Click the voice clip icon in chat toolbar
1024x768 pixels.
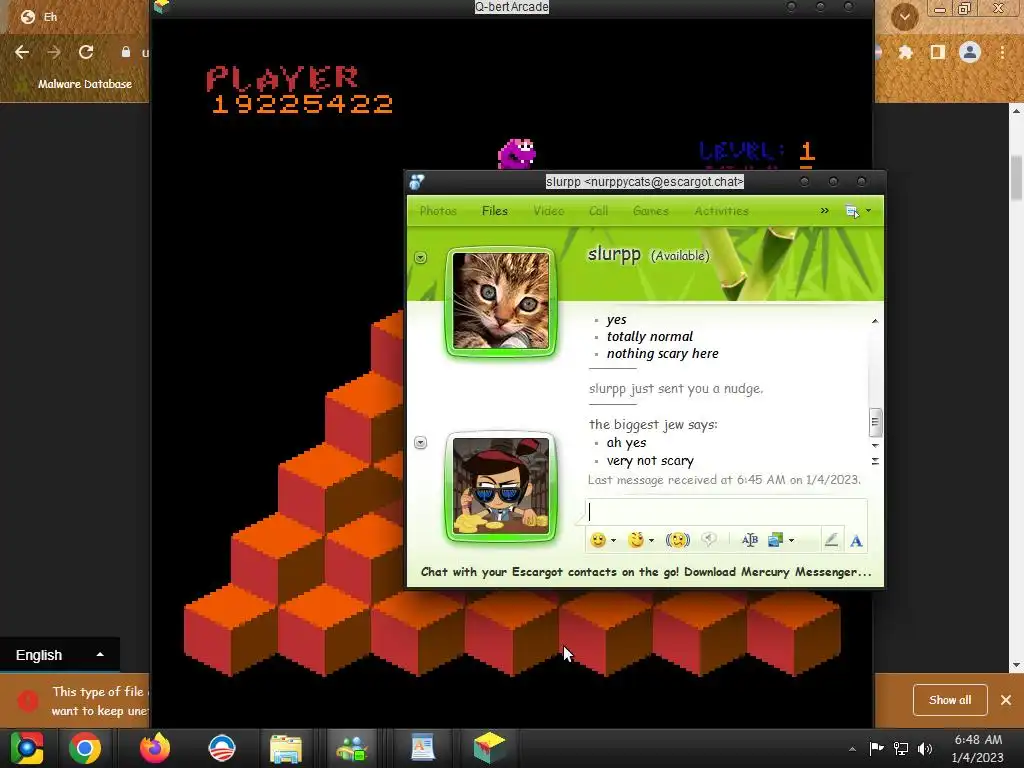click(x=709, y=539)
